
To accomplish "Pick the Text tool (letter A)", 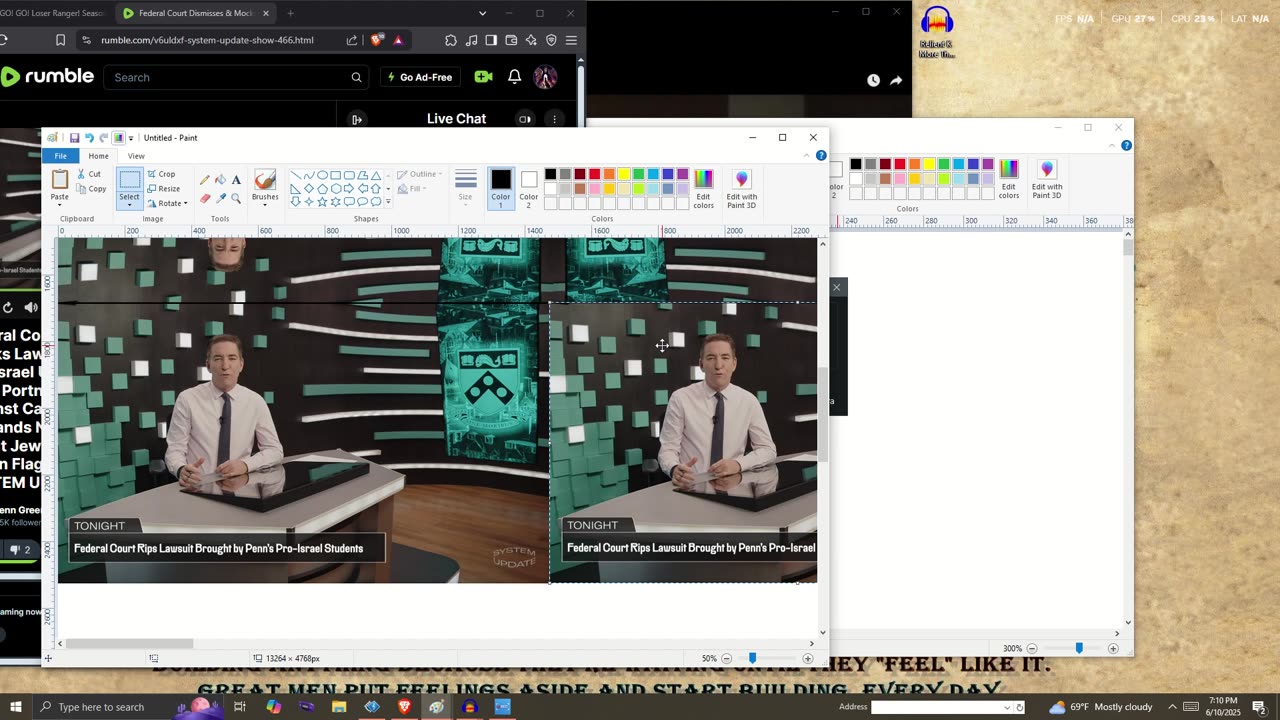I will coord(236,180).
